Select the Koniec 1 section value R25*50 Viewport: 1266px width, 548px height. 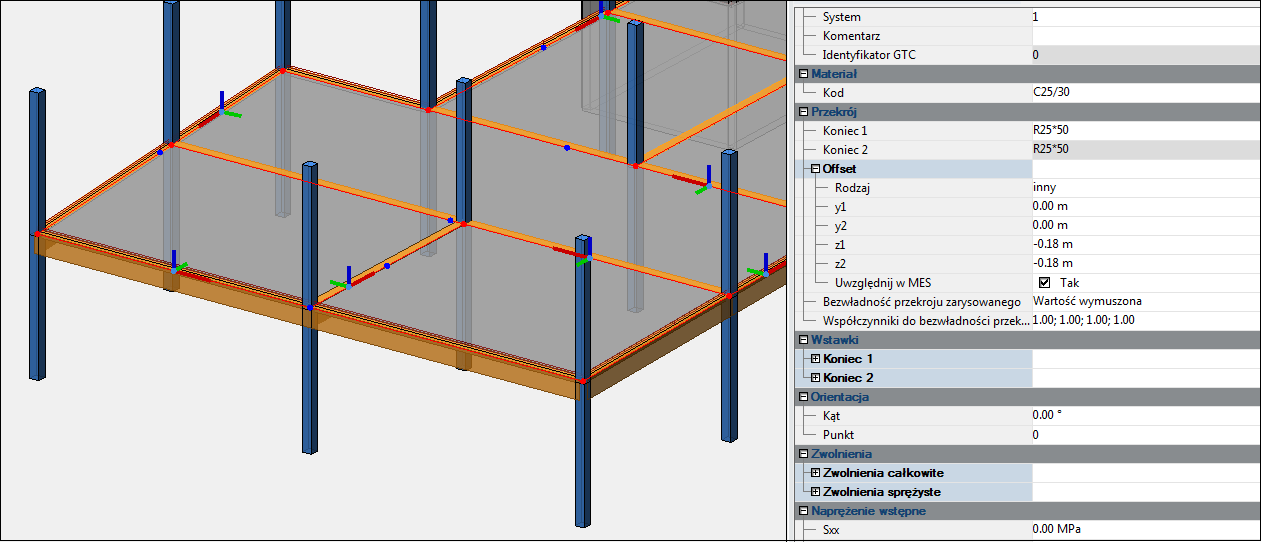[1140, 131]
